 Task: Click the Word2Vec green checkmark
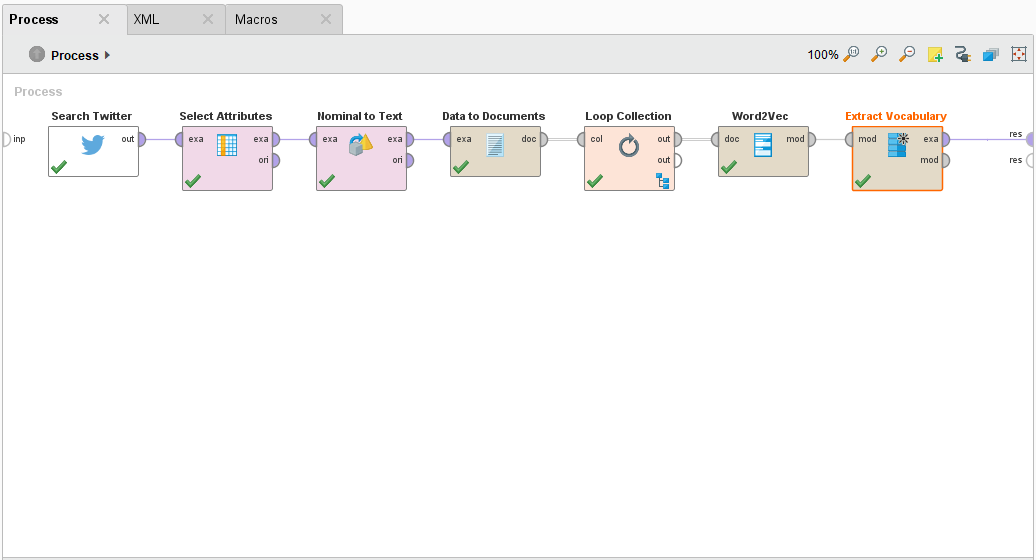point(729,167)
